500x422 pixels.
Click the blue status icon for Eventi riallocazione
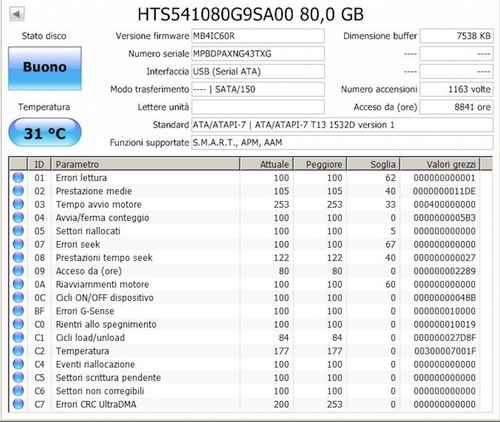click(x=18, y=364)
